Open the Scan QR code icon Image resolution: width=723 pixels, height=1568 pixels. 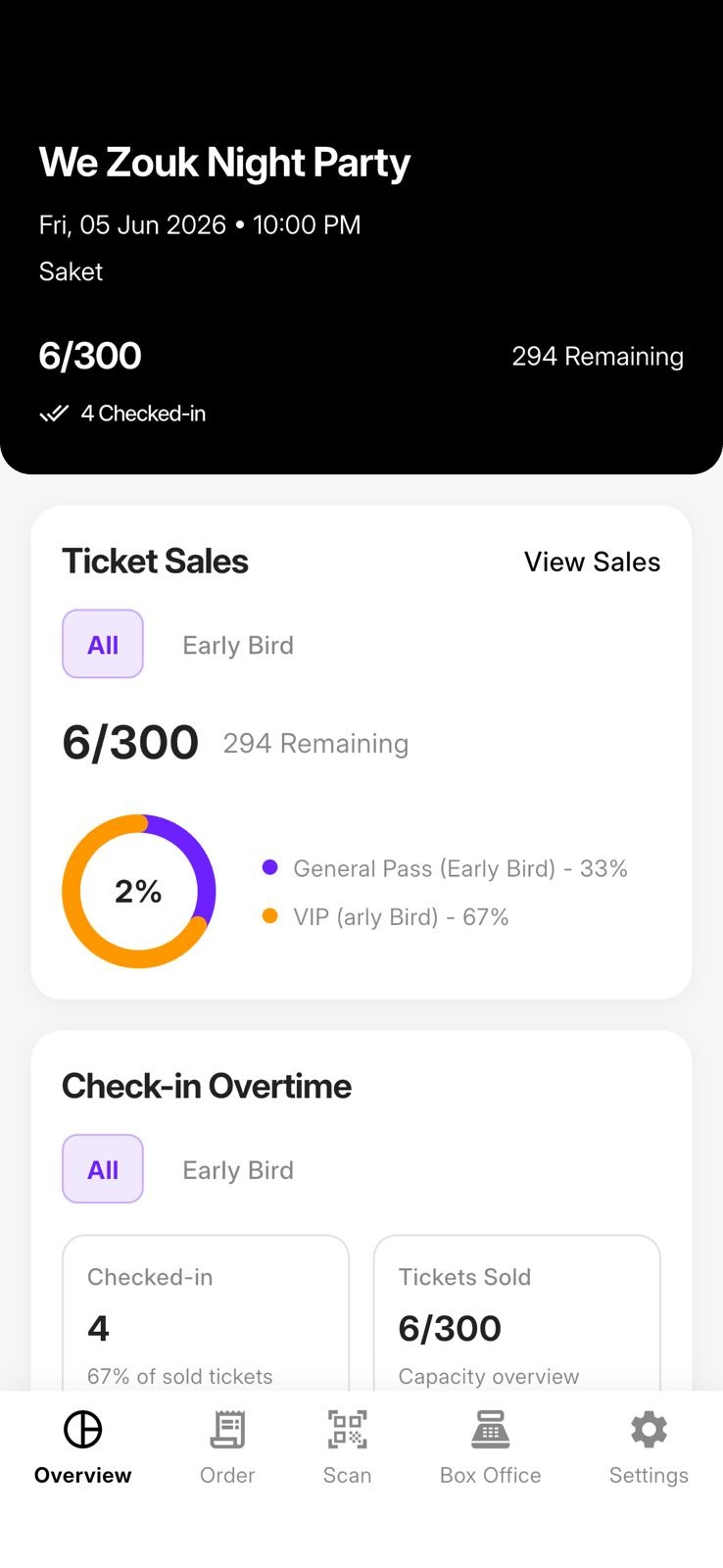click(x=347, y=1430)
